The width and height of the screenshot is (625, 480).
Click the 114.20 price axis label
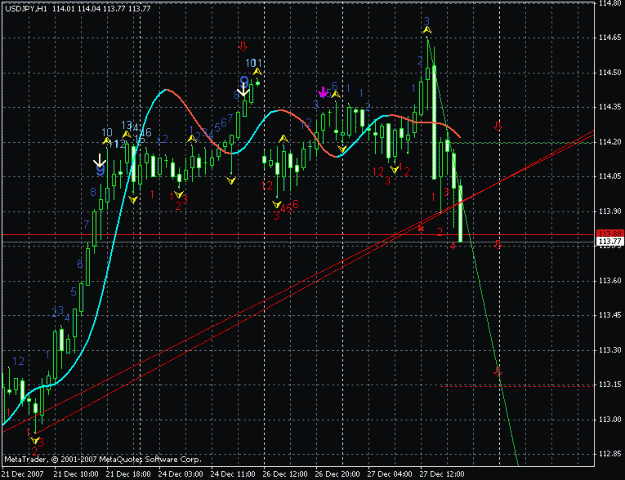[610, 142]
